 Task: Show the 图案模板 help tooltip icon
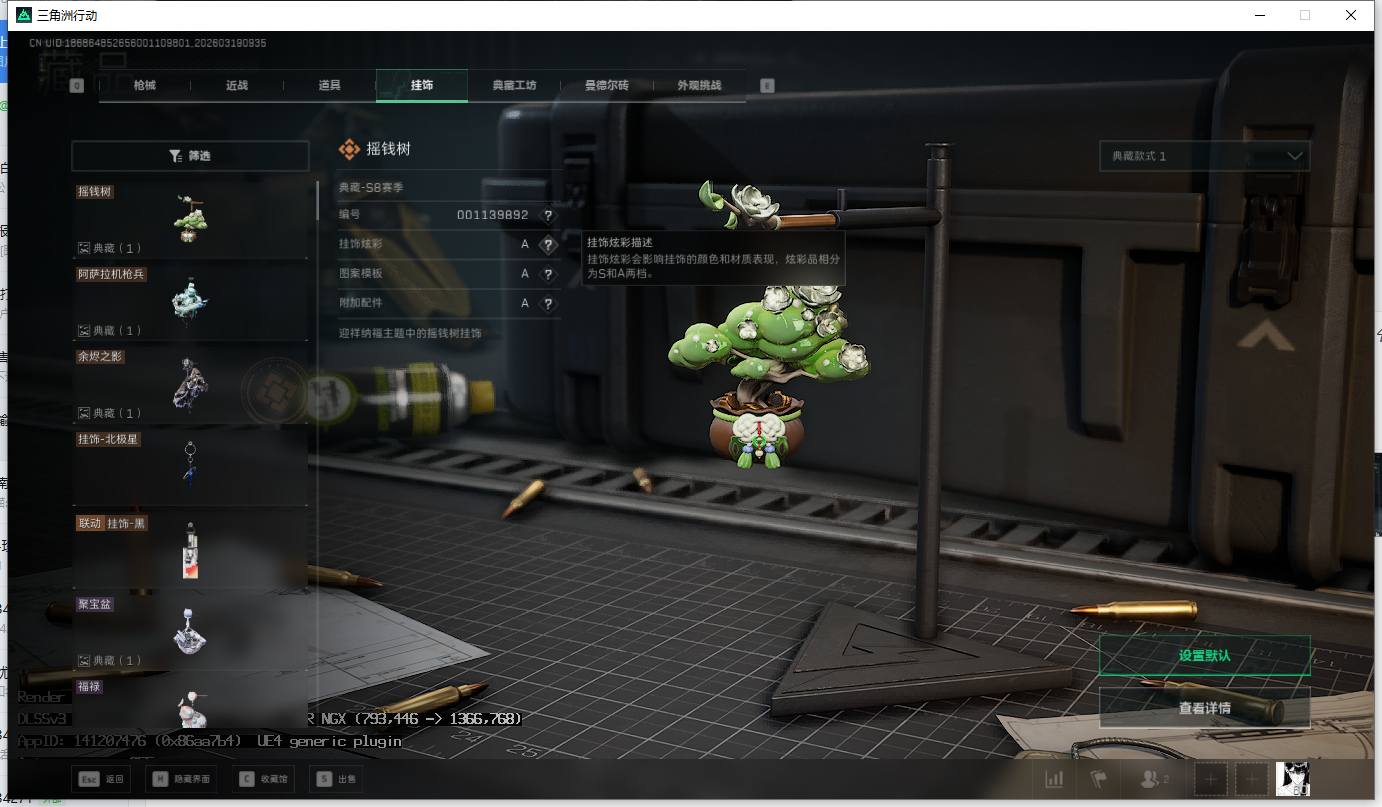point(548,274)
